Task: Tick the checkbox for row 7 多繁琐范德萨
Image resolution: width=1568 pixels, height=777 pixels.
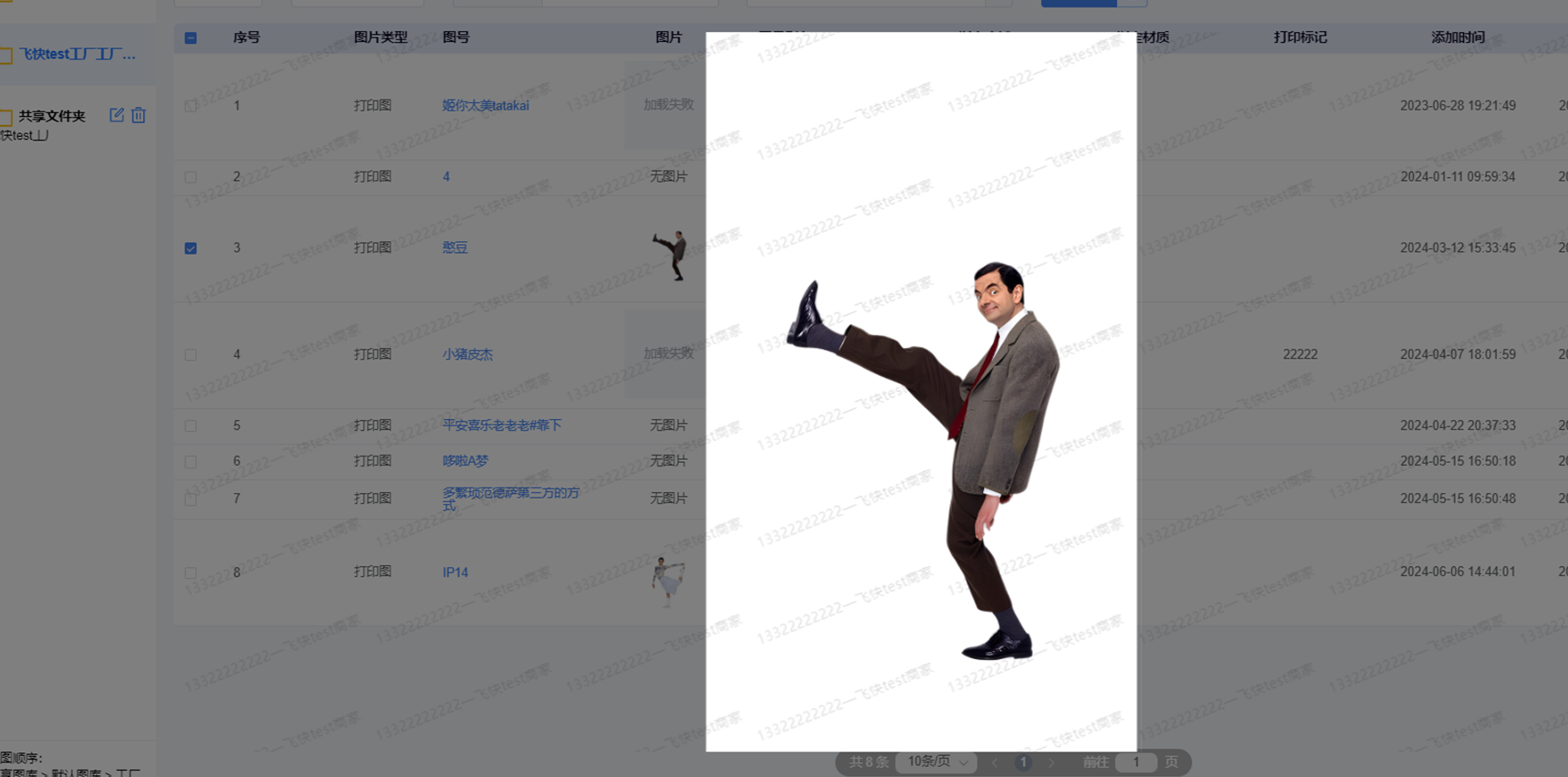Action: 191,499
